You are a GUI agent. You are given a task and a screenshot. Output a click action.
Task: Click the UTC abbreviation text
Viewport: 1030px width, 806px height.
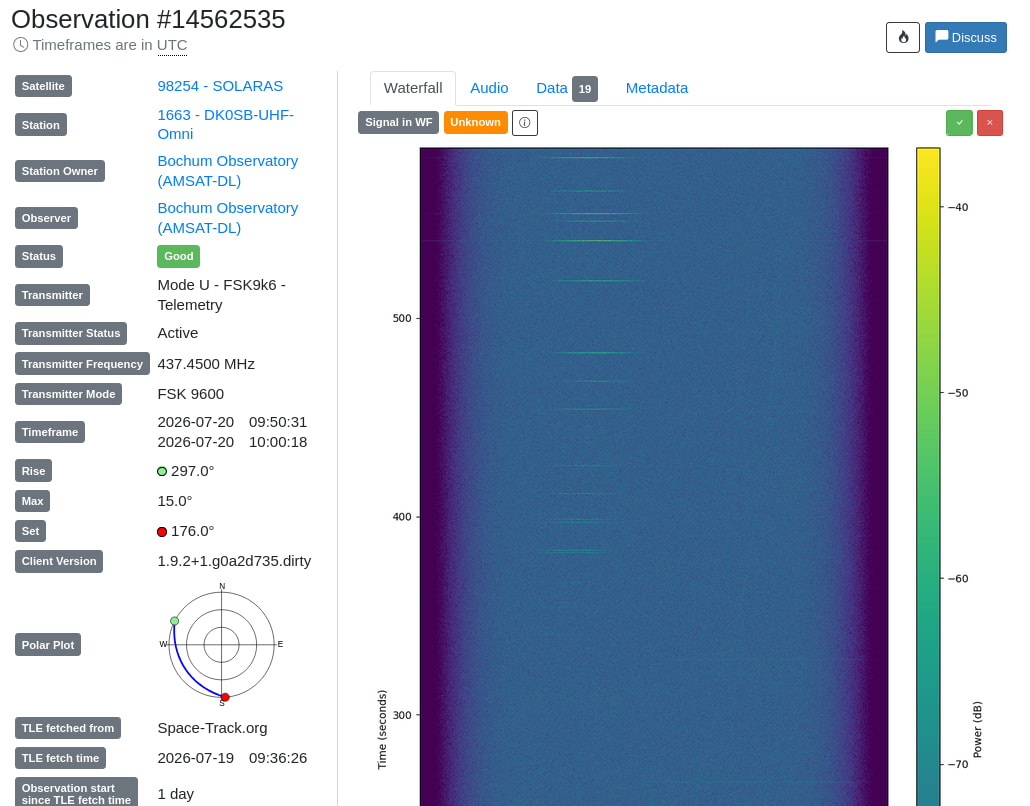point(172,45)
